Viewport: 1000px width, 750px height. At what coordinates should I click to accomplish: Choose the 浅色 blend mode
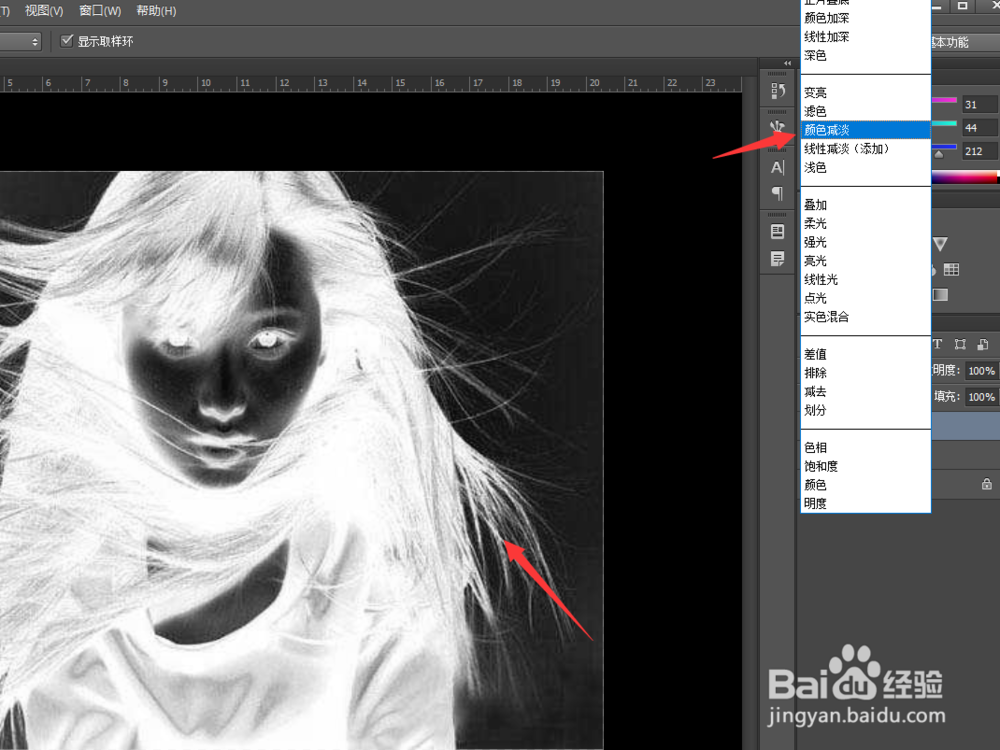[x=865, y=167]
